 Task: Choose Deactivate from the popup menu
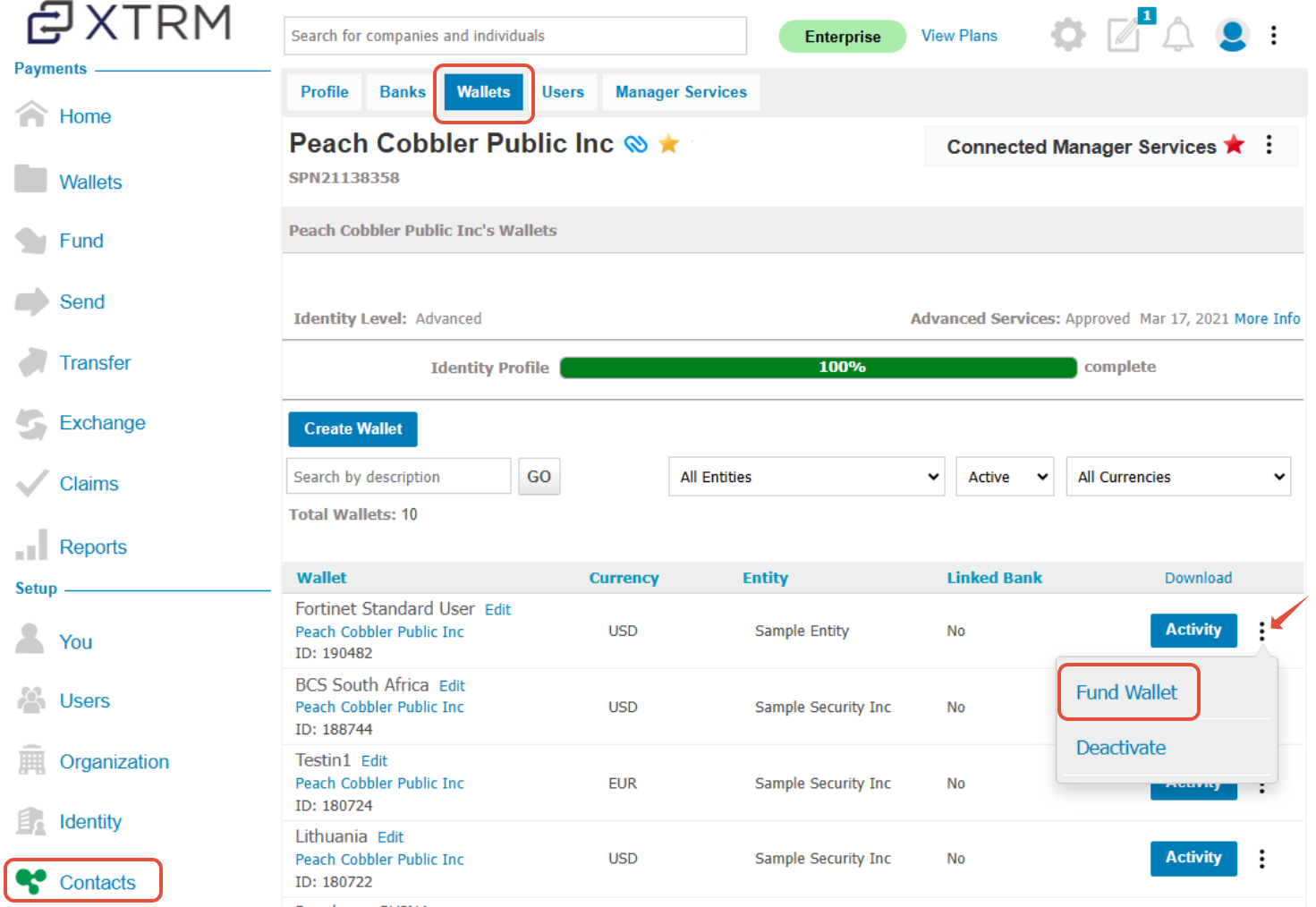(1121, 748)
